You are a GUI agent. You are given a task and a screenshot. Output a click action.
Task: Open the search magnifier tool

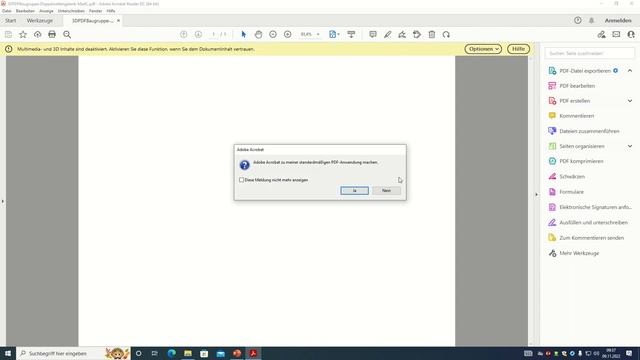coord(67,35)
